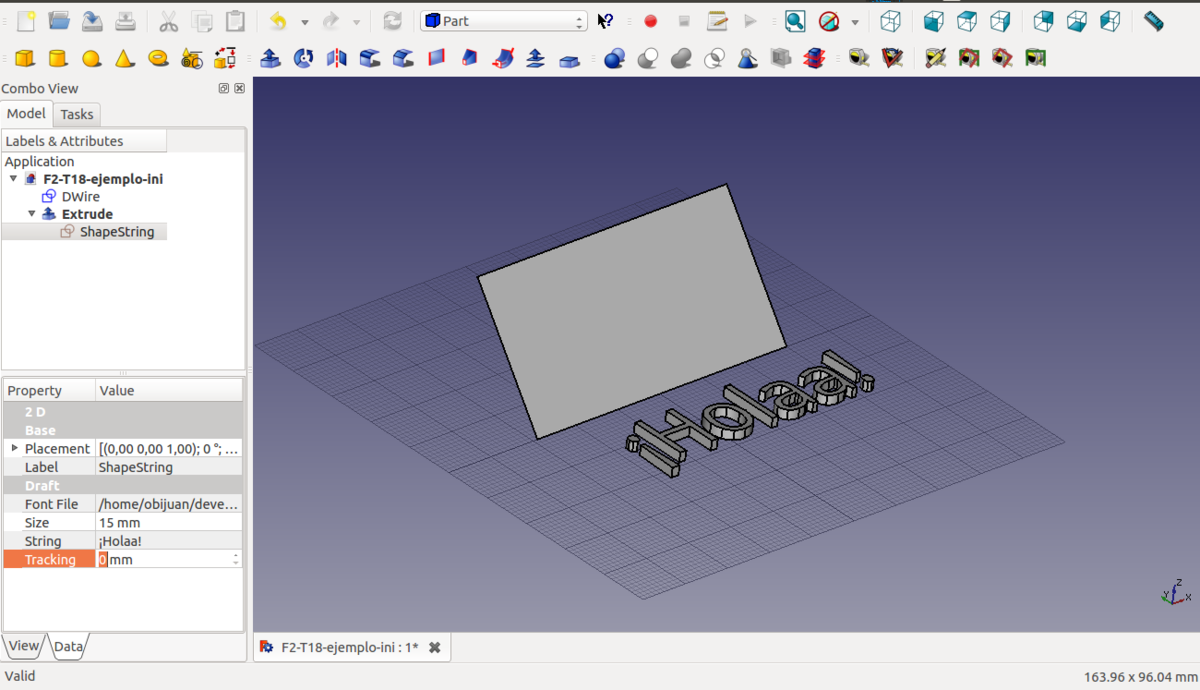Create a cone primitive
The image size is (1200, 690).
click(124, 59)
